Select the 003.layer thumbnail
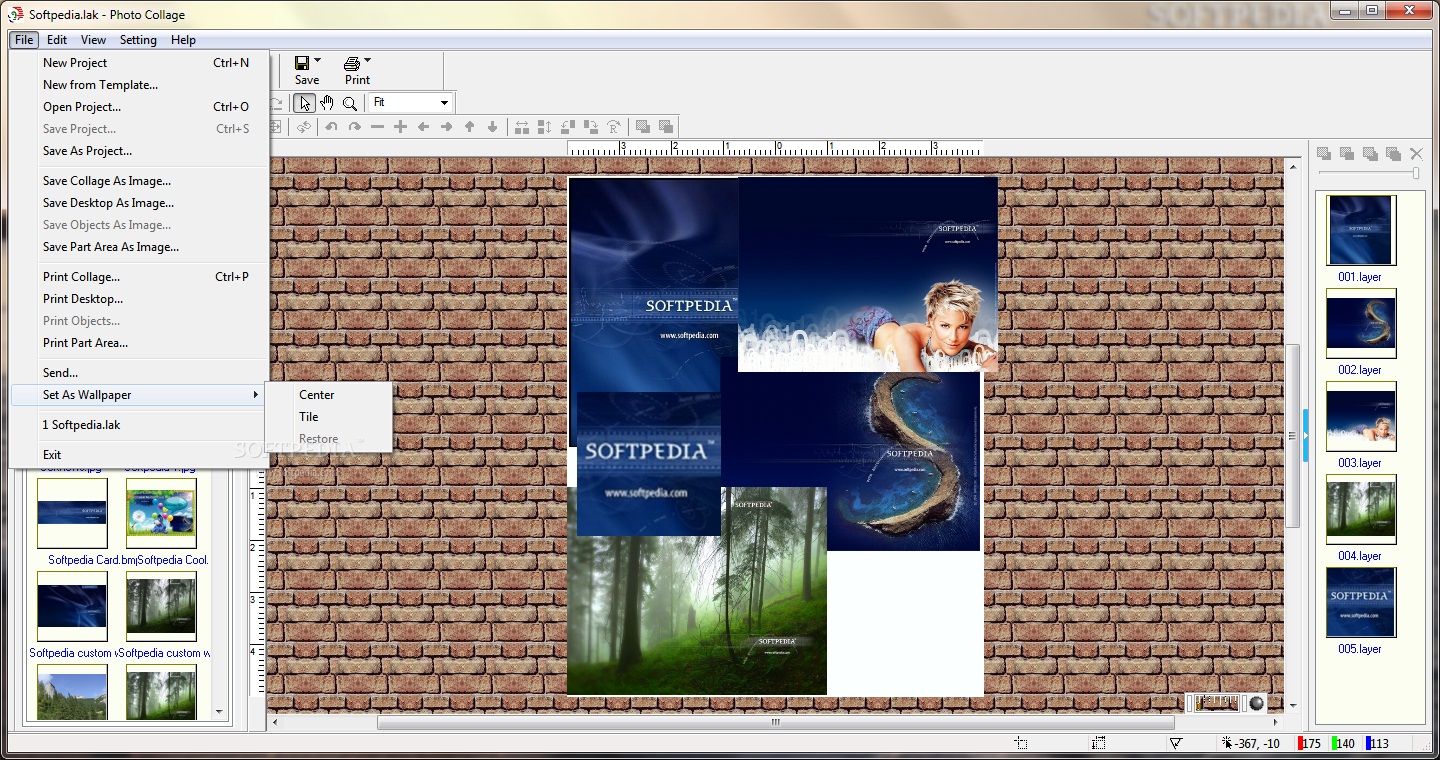1440x760 pixels. tap(1361, 416)
